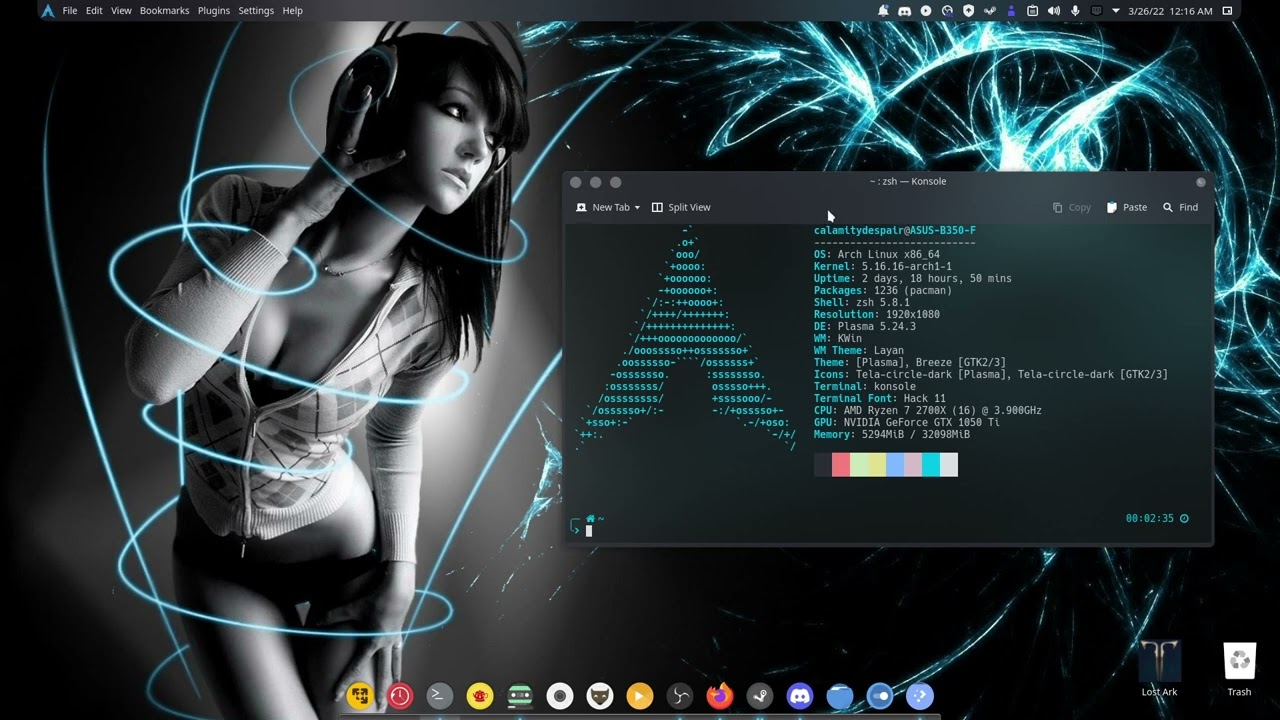Open the Lost Ark desktop shortcut
The width and height of the screenshot is (1280, 720).
[1160, 668]
